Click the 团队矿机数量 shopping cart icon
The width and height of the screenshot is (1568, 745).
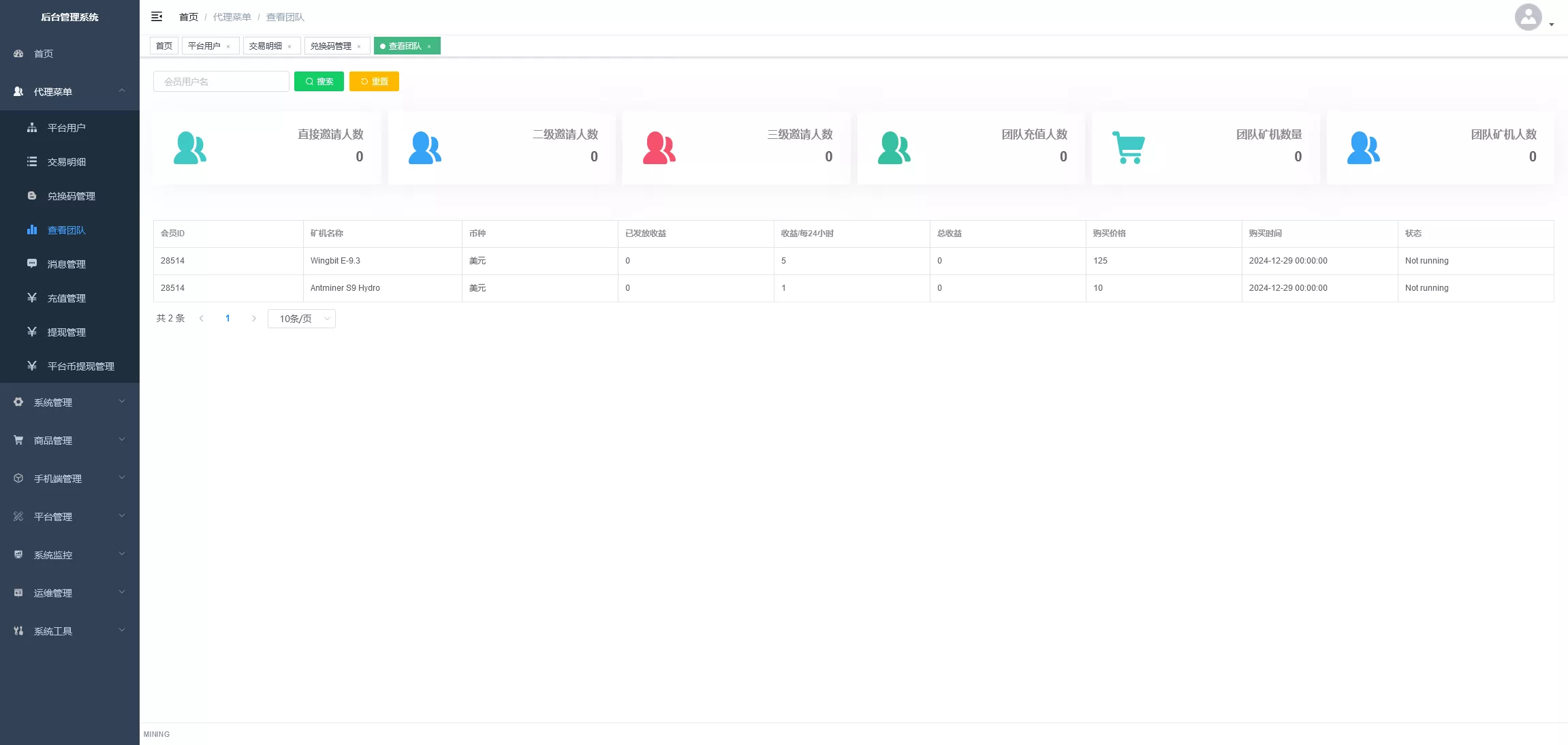tap(1129, 147)
